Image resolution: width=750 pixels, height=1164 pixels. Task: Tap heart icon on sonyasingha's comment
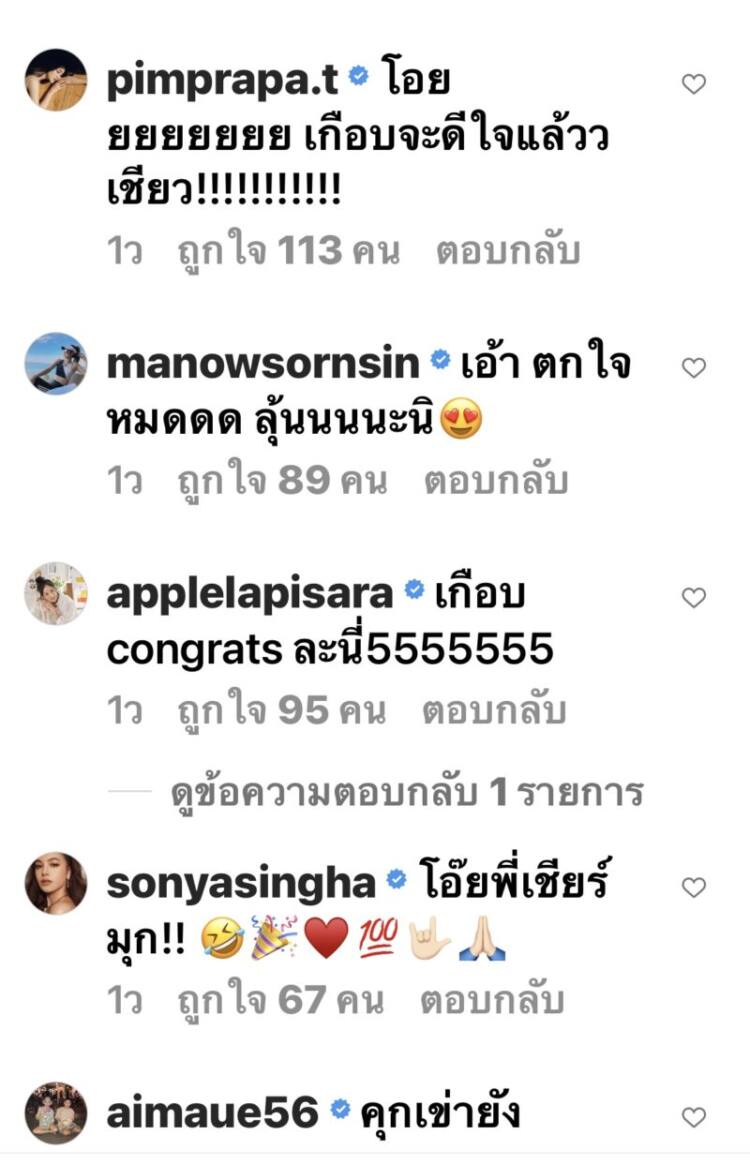point(693,887)
